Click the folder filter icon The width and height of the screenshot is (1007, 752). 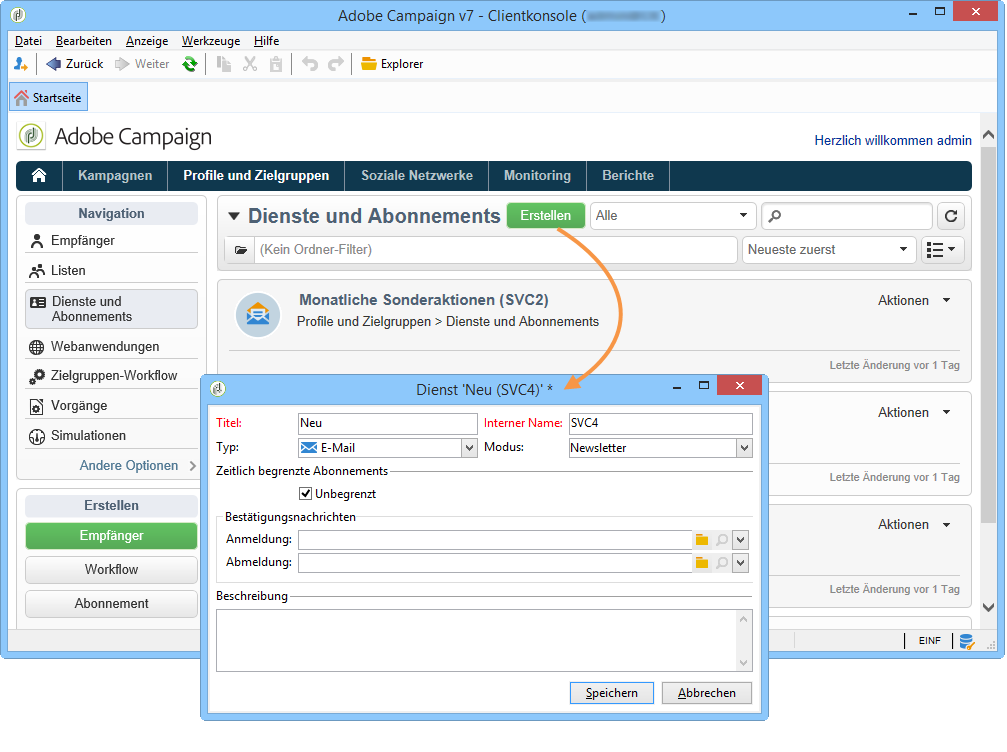[x=241, y=250]
